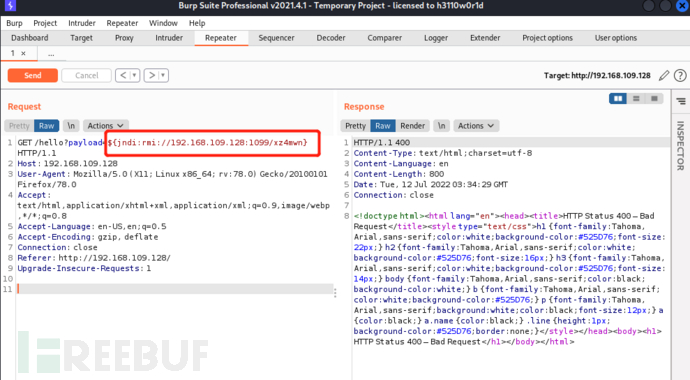Open the INSPECTOR side panel
This screenshot has height=380, width=690.
[680, 146]
